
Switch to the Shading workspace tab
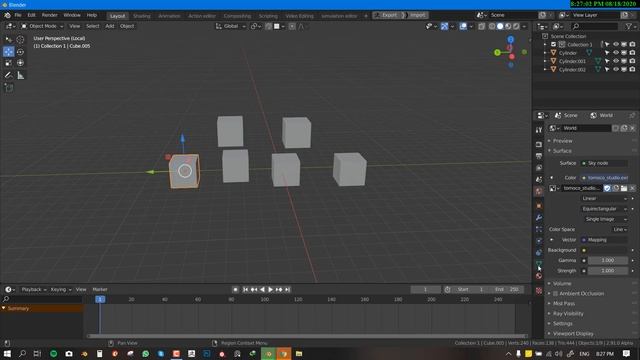(x=142, y=16)
